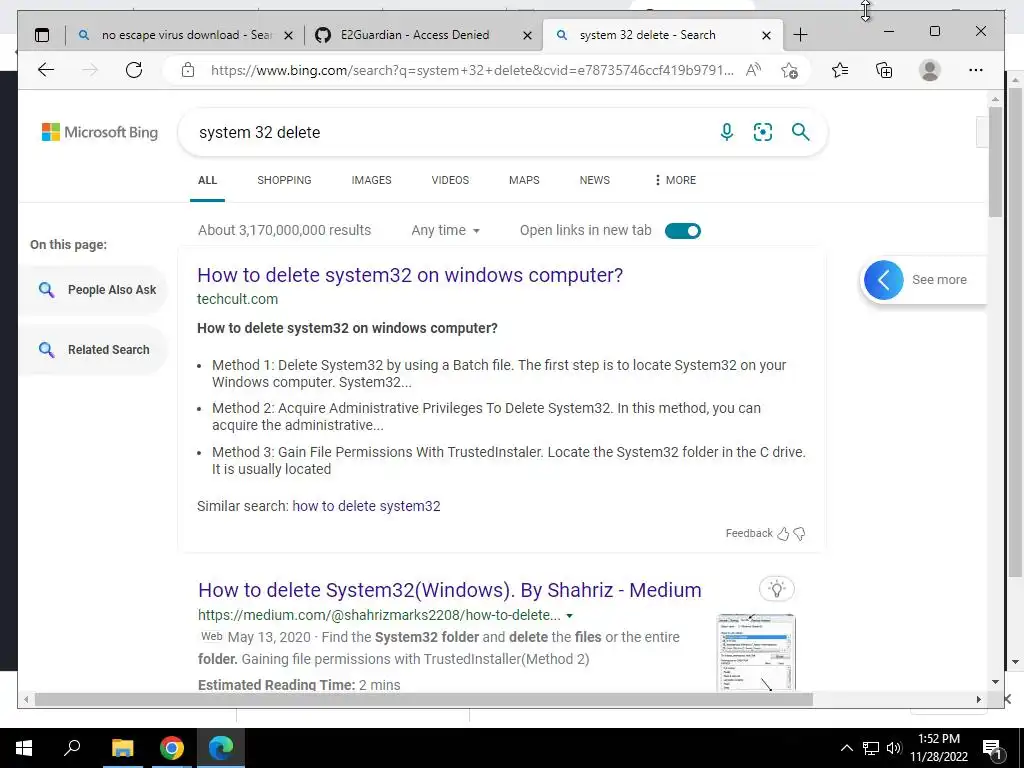Open network status tray icon

(x=871, y=748)
